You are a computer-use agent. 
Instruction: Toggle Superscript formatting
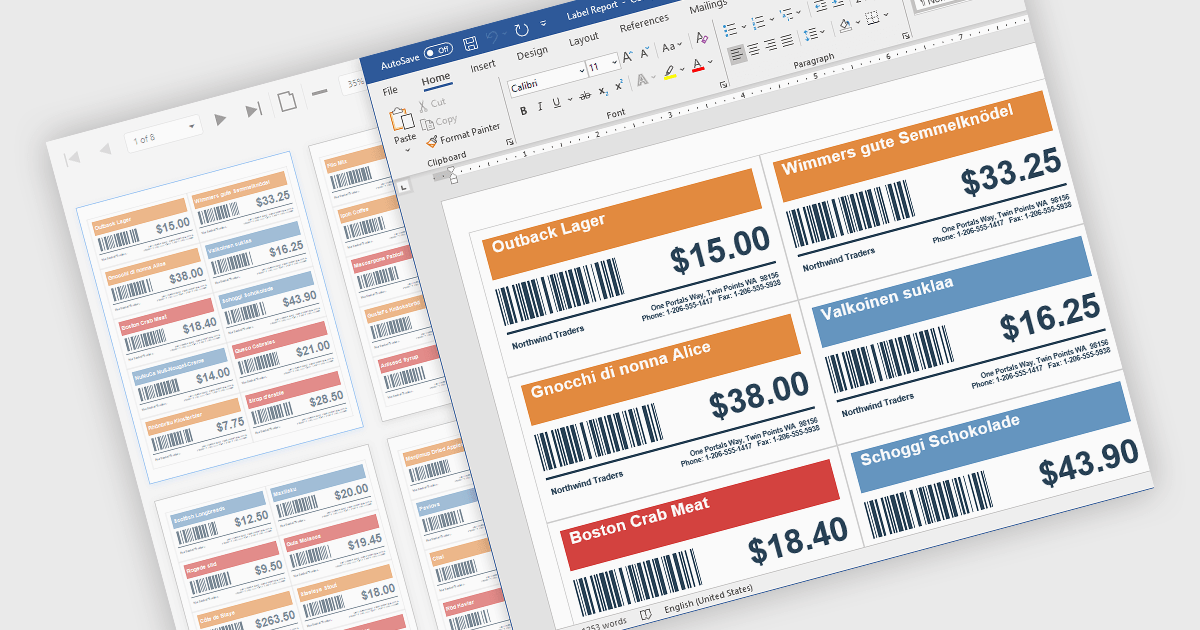click(x=620, y=86)
